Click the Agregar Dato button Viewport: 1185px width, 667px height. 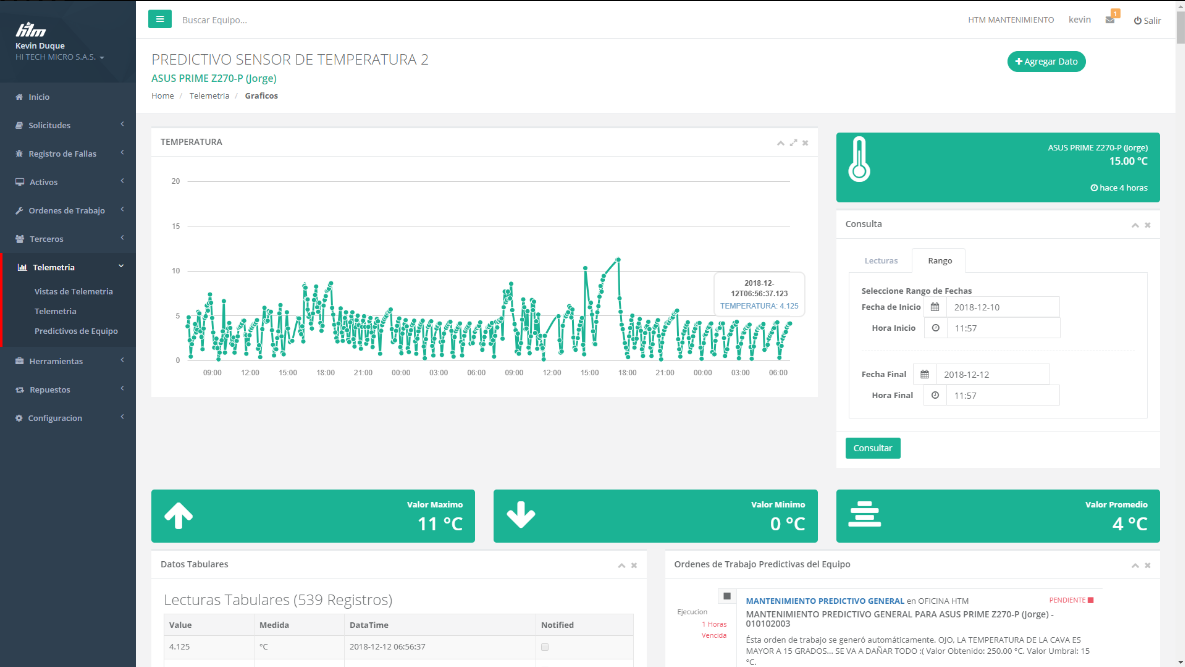tap(1046, 61)
